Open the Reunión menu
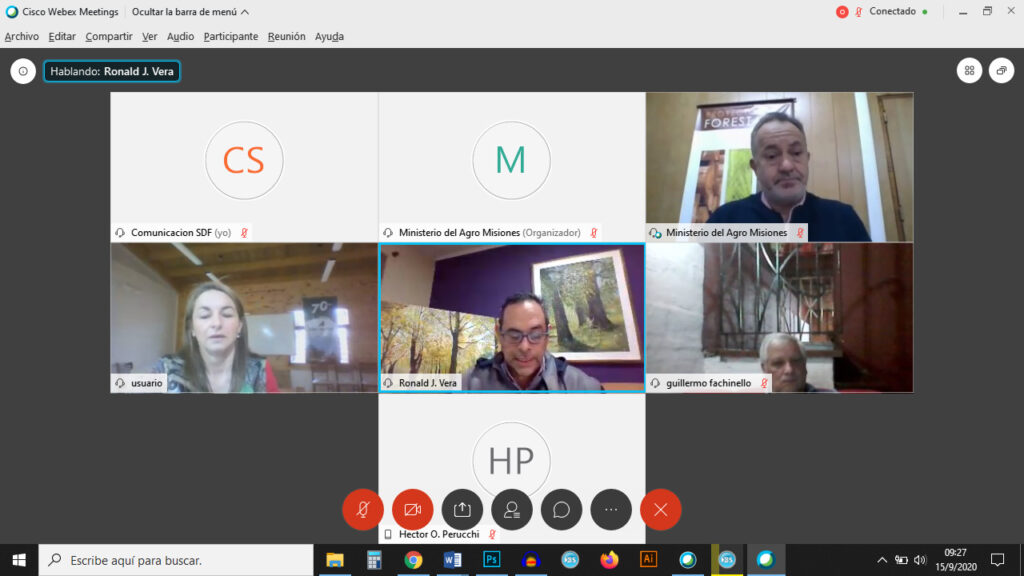Viewport: 1024px width, 576px height. click(286, 36)
